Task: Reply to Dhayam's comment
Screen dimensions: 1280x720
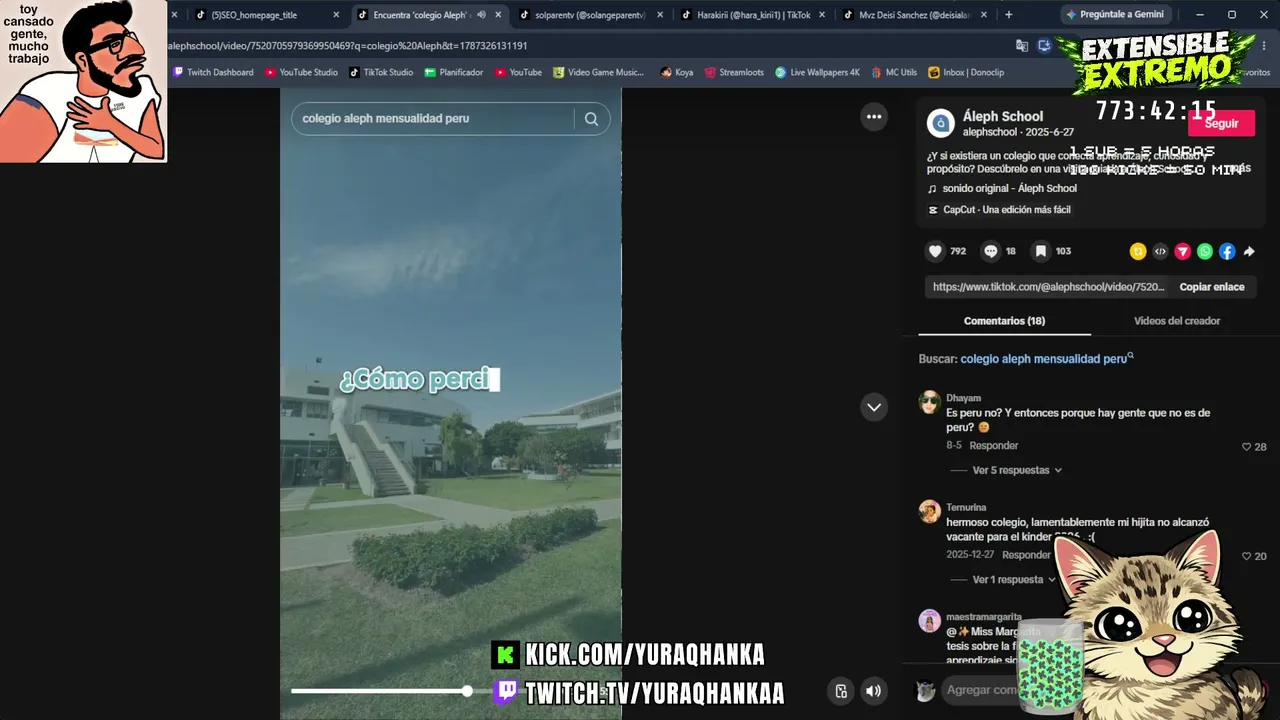Action: click(994, 446)
